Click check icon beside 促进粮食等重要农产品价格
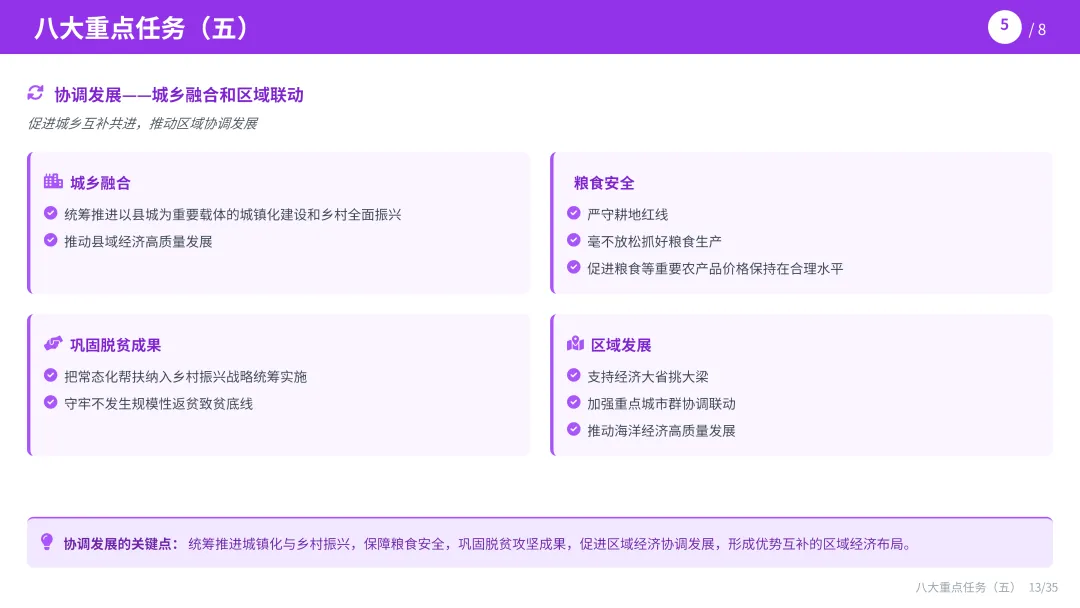Viewport: 1080px width, 608px height. point(573,266)
